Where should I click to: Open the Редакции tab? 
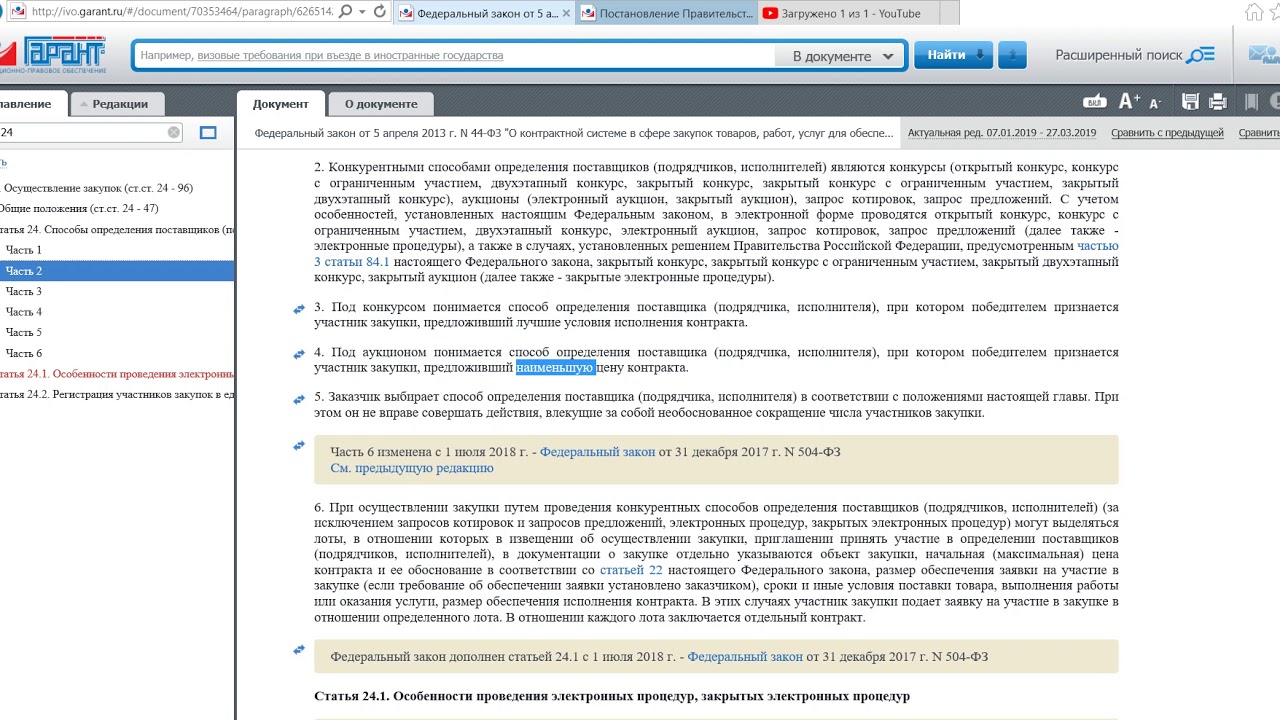click(x=119, y=103)
